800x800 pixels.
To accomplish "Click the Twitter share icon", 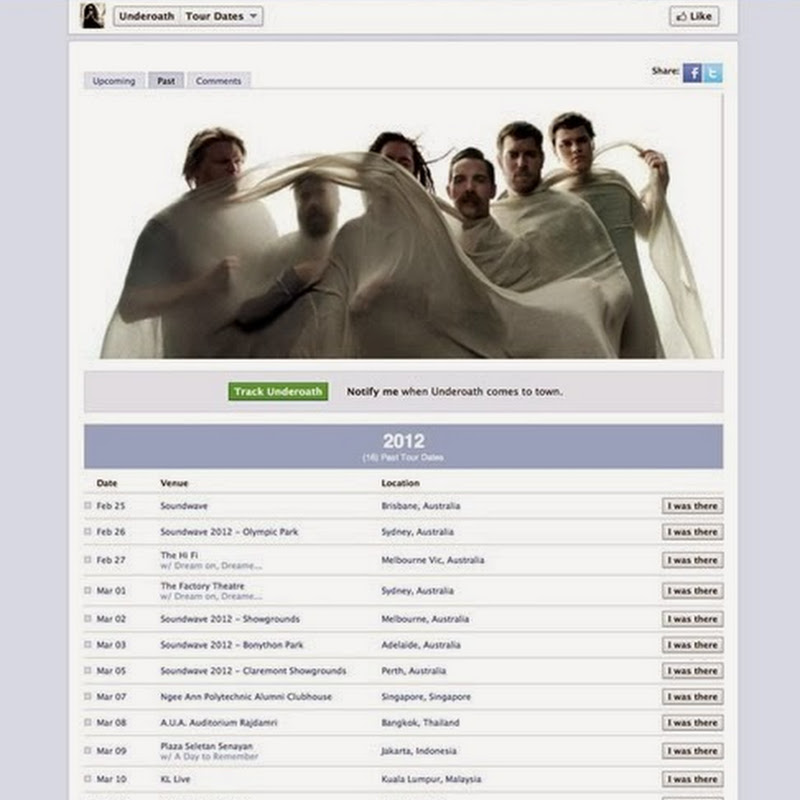I will [x=713, y=73].
